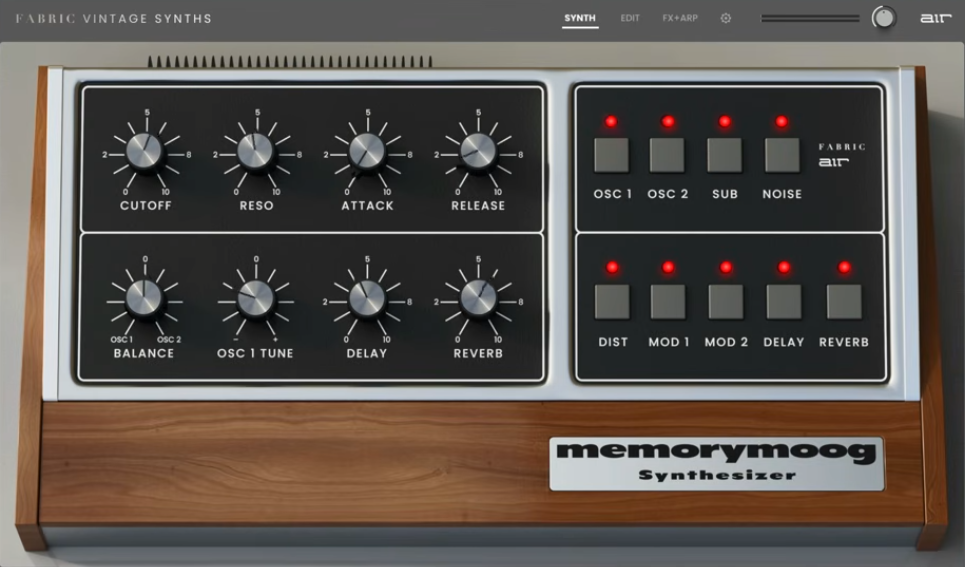Click the CUTOFF label text
This screenshot has width=965, height=567.
tap(146, 206)
